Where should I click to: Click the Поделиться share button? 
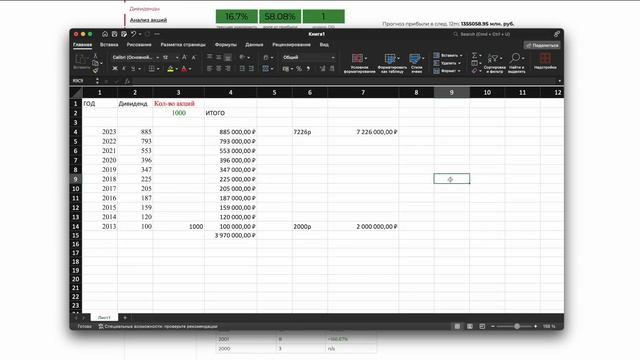click(x=542, y=45)
